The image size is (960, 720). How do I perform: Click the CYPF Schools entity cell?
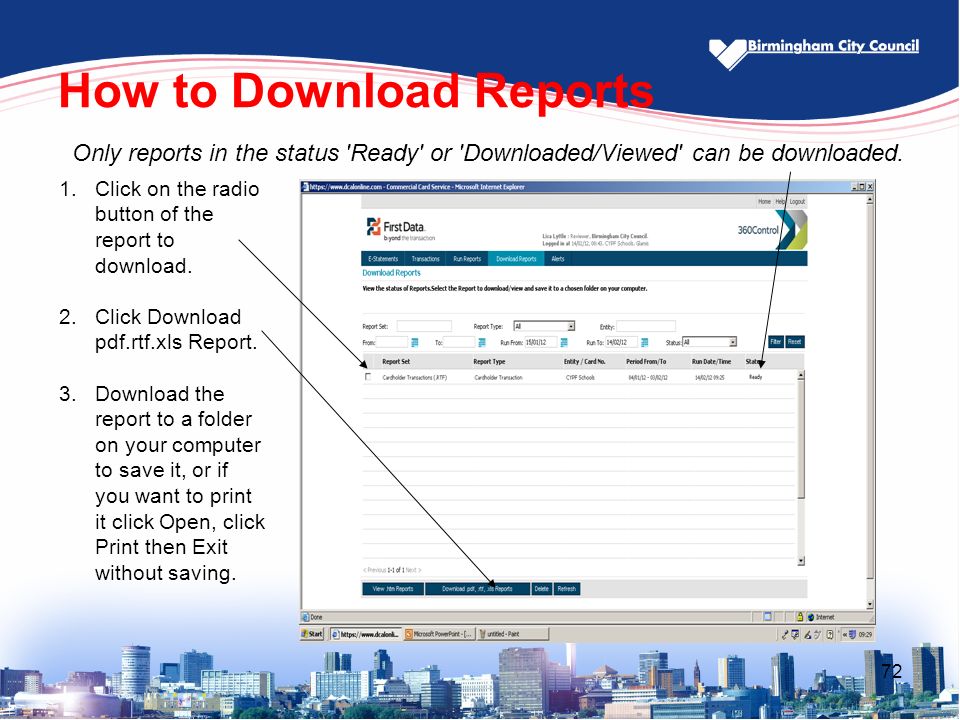pos(580,378)
